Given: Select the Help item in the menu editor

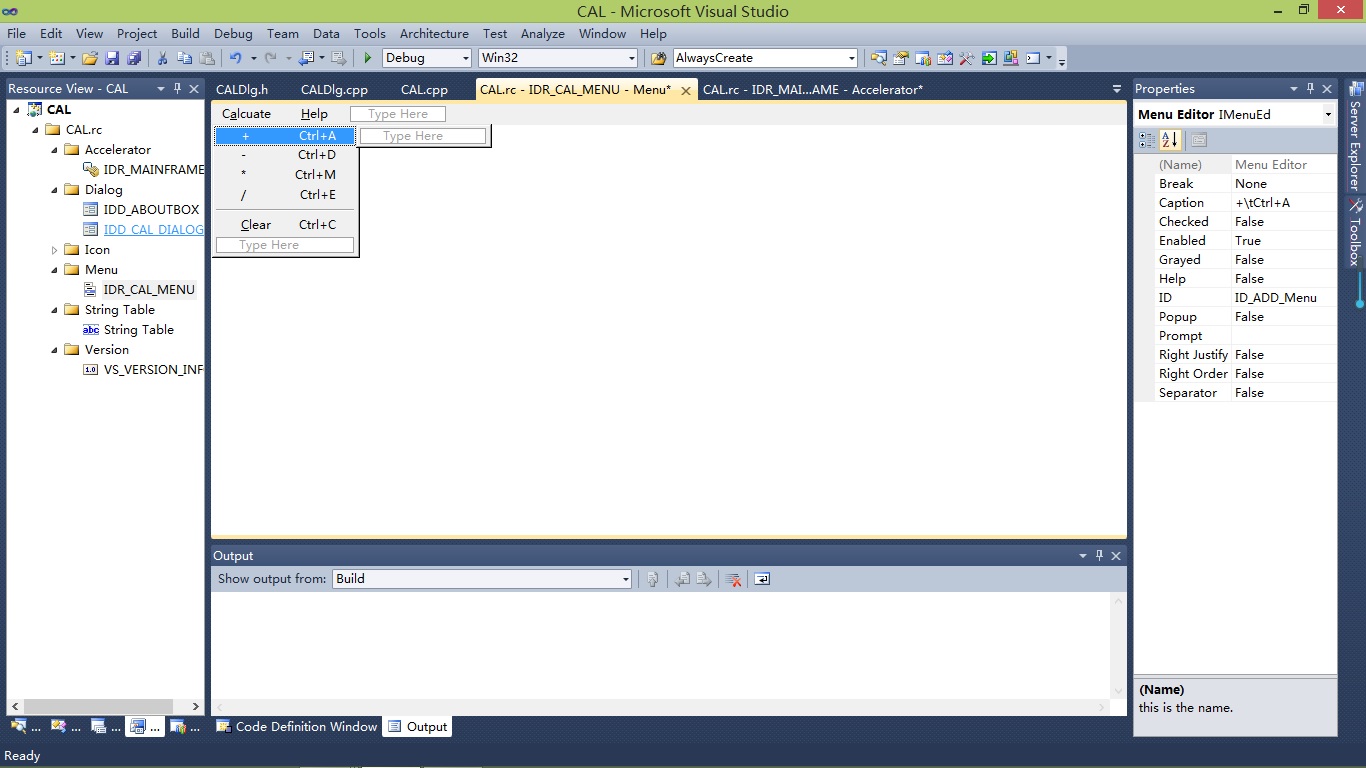Looking at the screenshot, I should click(x=314, y=114).
